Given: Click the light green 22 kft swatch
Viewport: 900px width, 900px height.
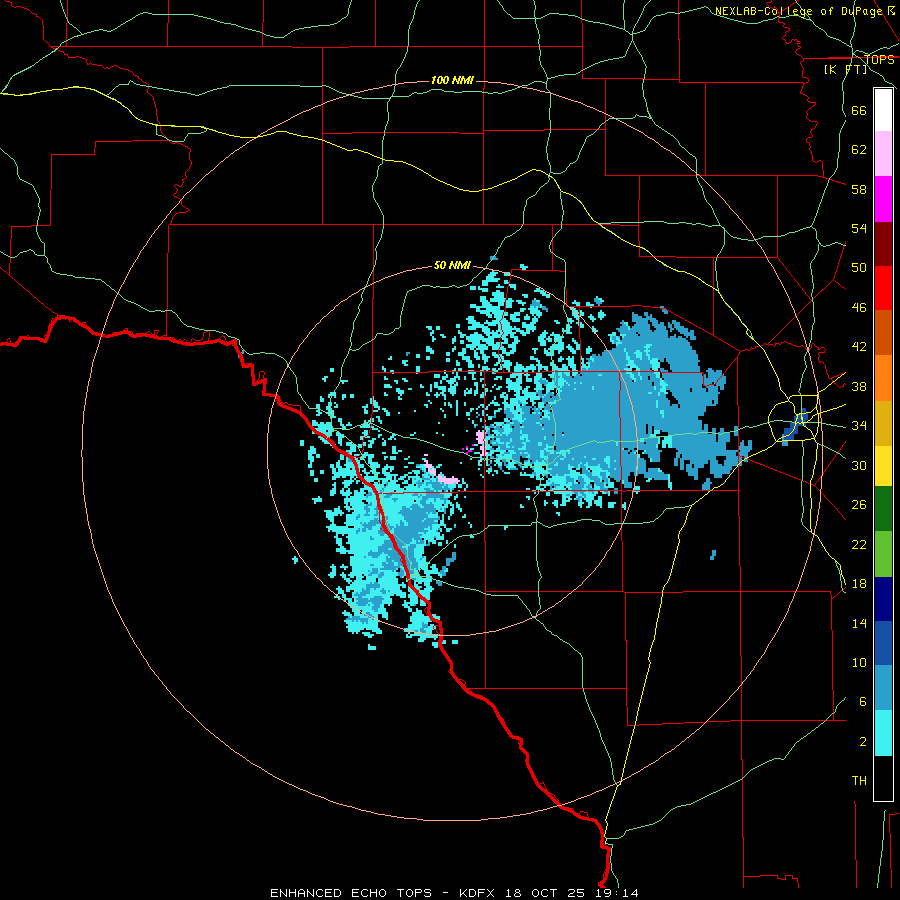Looking at the screenshot, I should click(883, 554).
